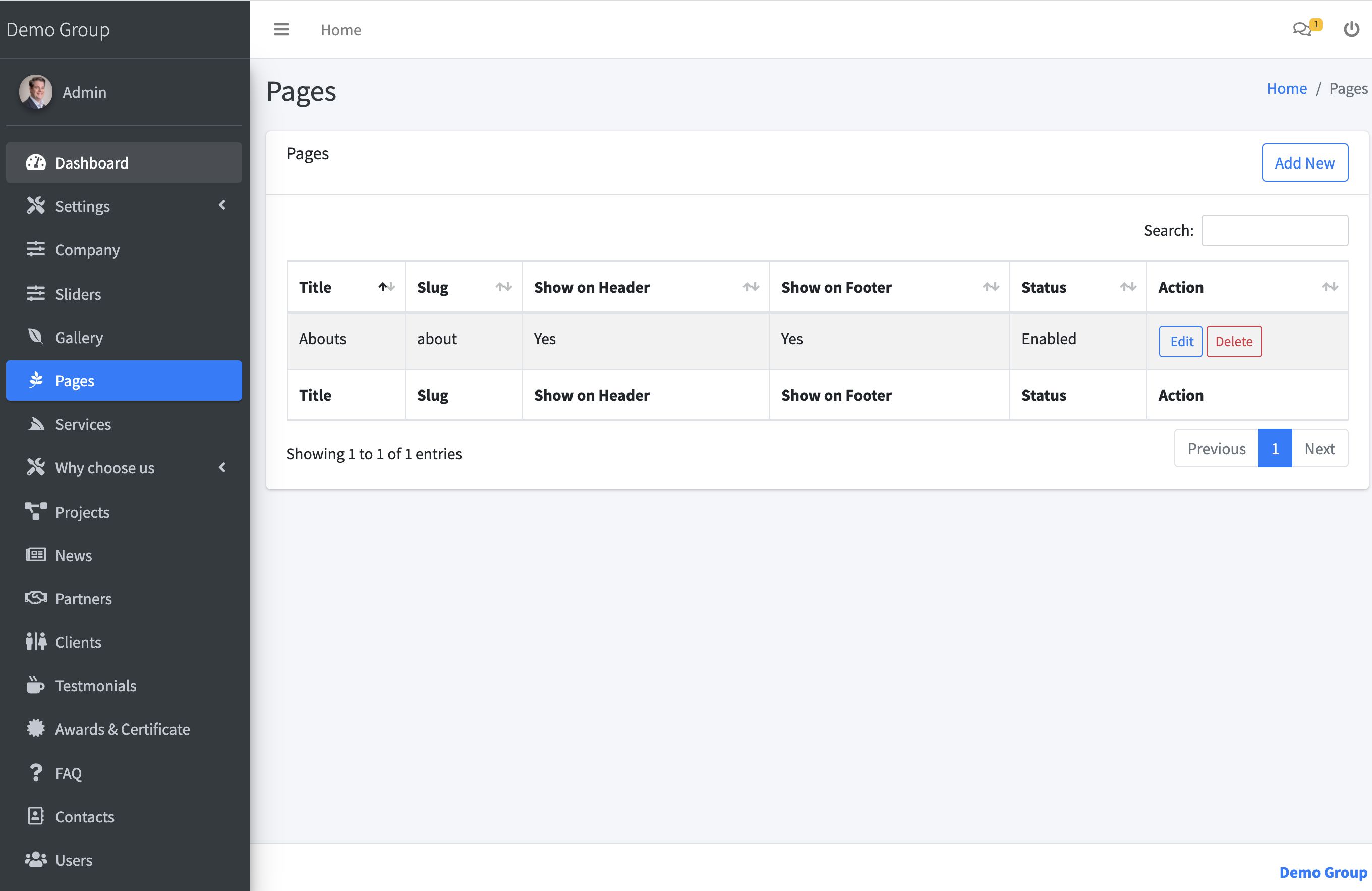Click the Next pagination button
Image resolution: width=1372 pixels, height=891 pixels.
(1320, 448)
